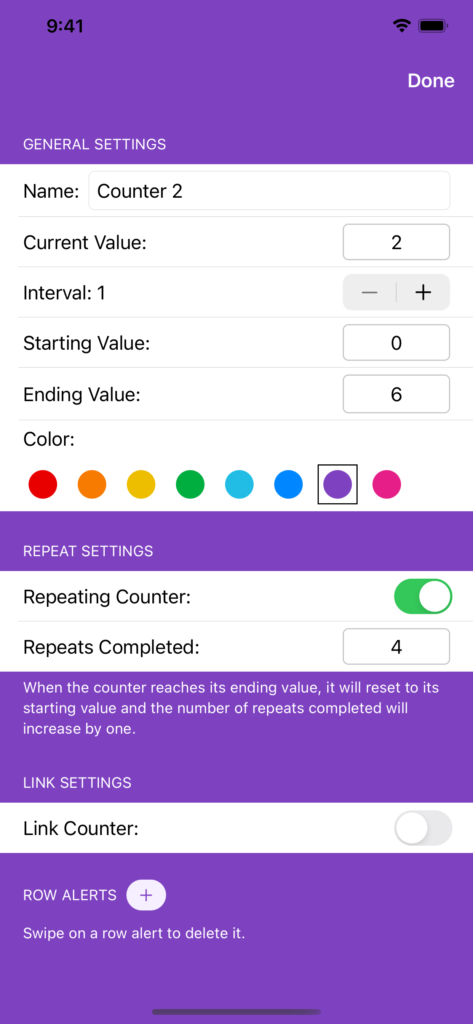Enable the Link Counter switch

click(423, 828)
